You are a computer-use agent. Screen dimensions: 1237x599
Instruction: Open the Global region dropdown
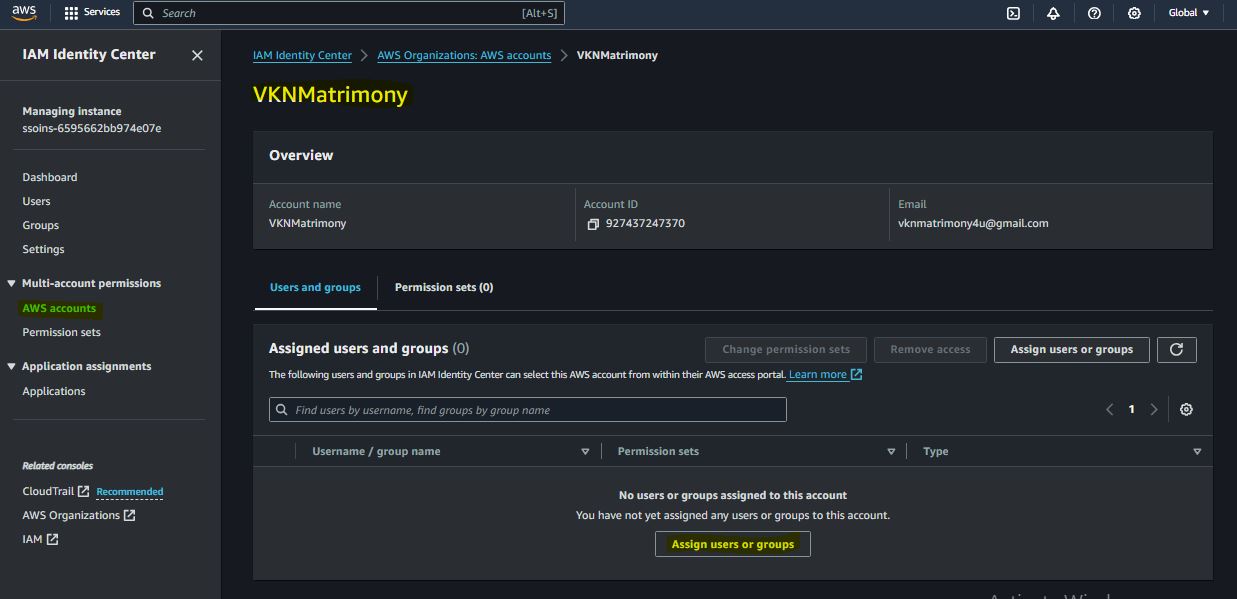(x=1189, y=13)
